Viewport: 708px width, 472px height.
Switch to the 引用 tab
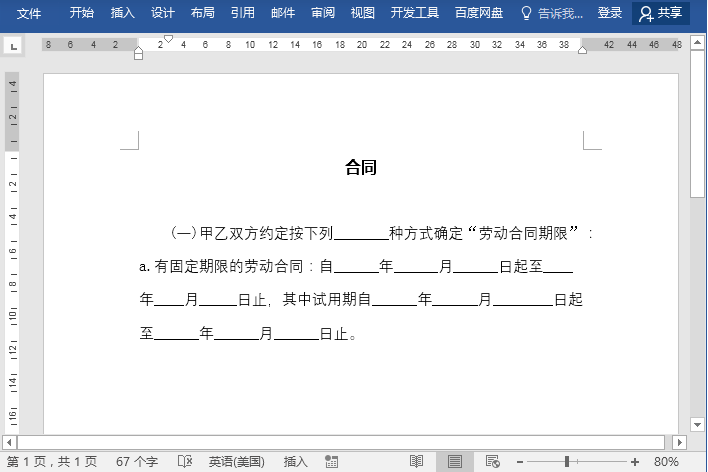click(242, 13)
